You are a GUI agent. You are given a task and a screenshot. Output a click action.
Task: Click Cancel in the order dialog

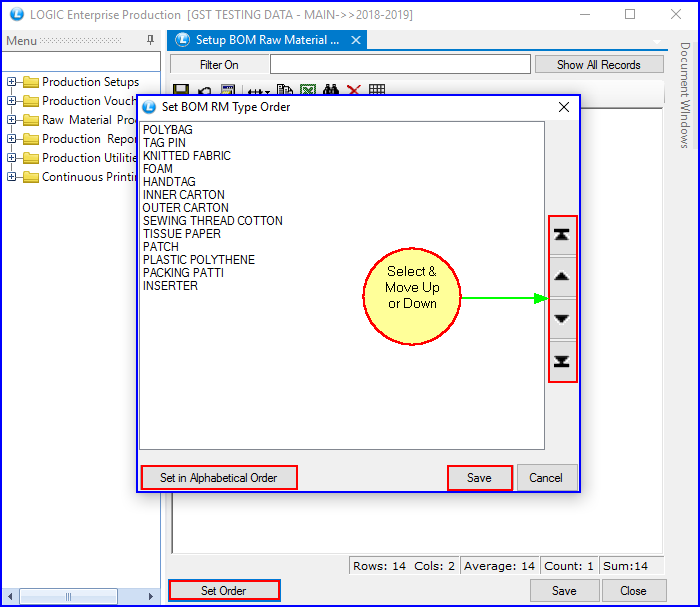click(x=546, y=478)
